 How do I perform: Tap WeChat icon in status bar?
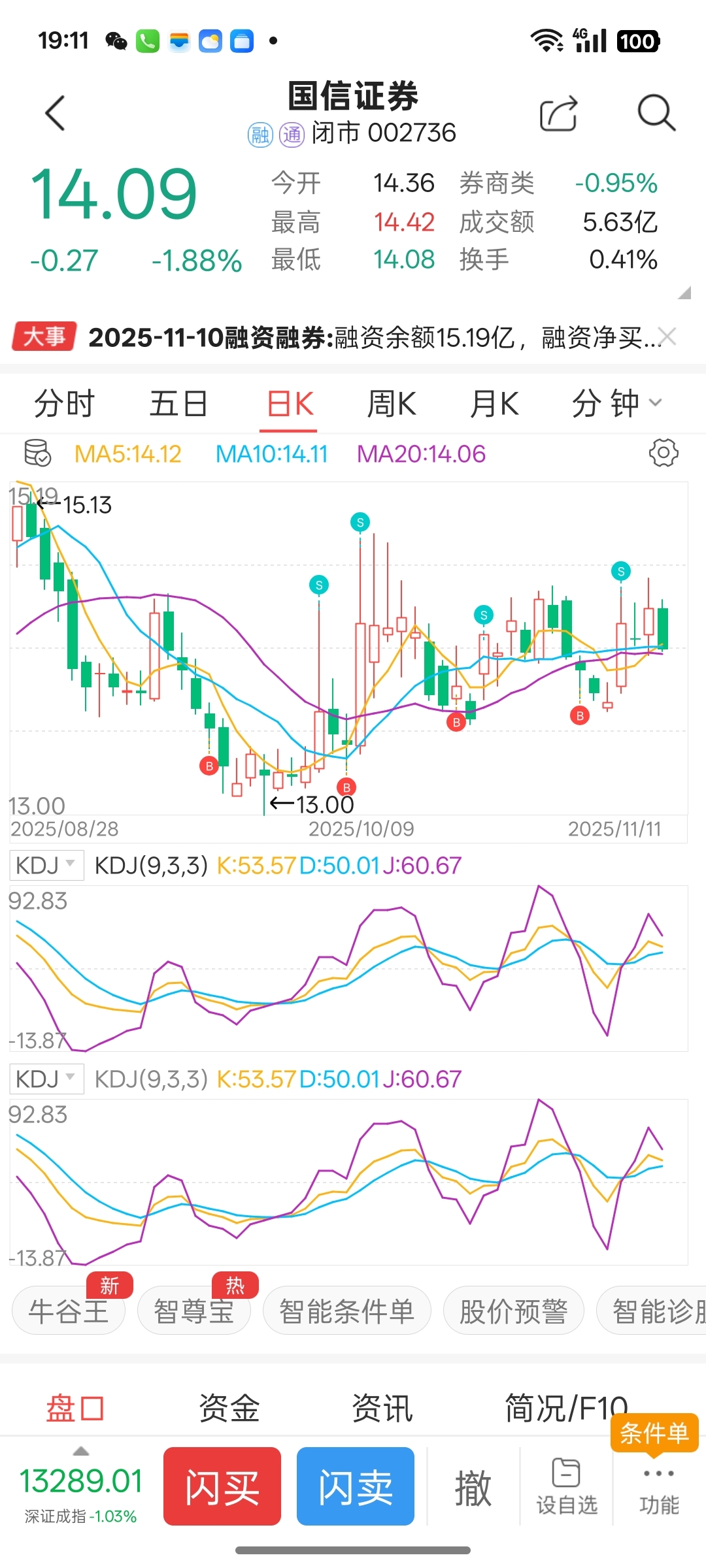click(116, 41)
